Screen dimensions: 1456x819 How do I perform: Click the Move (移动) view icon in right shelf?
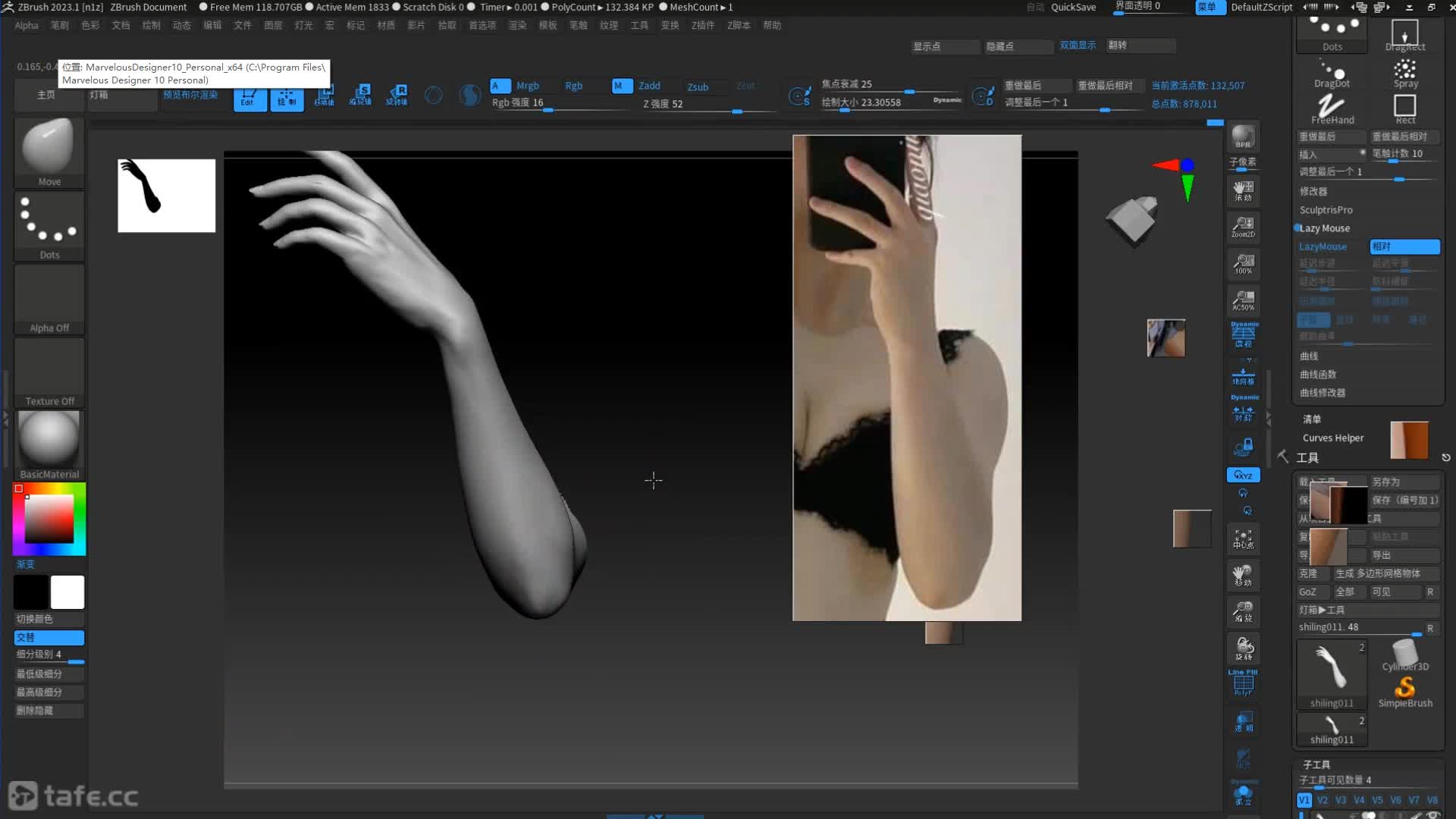[1243, 576]
